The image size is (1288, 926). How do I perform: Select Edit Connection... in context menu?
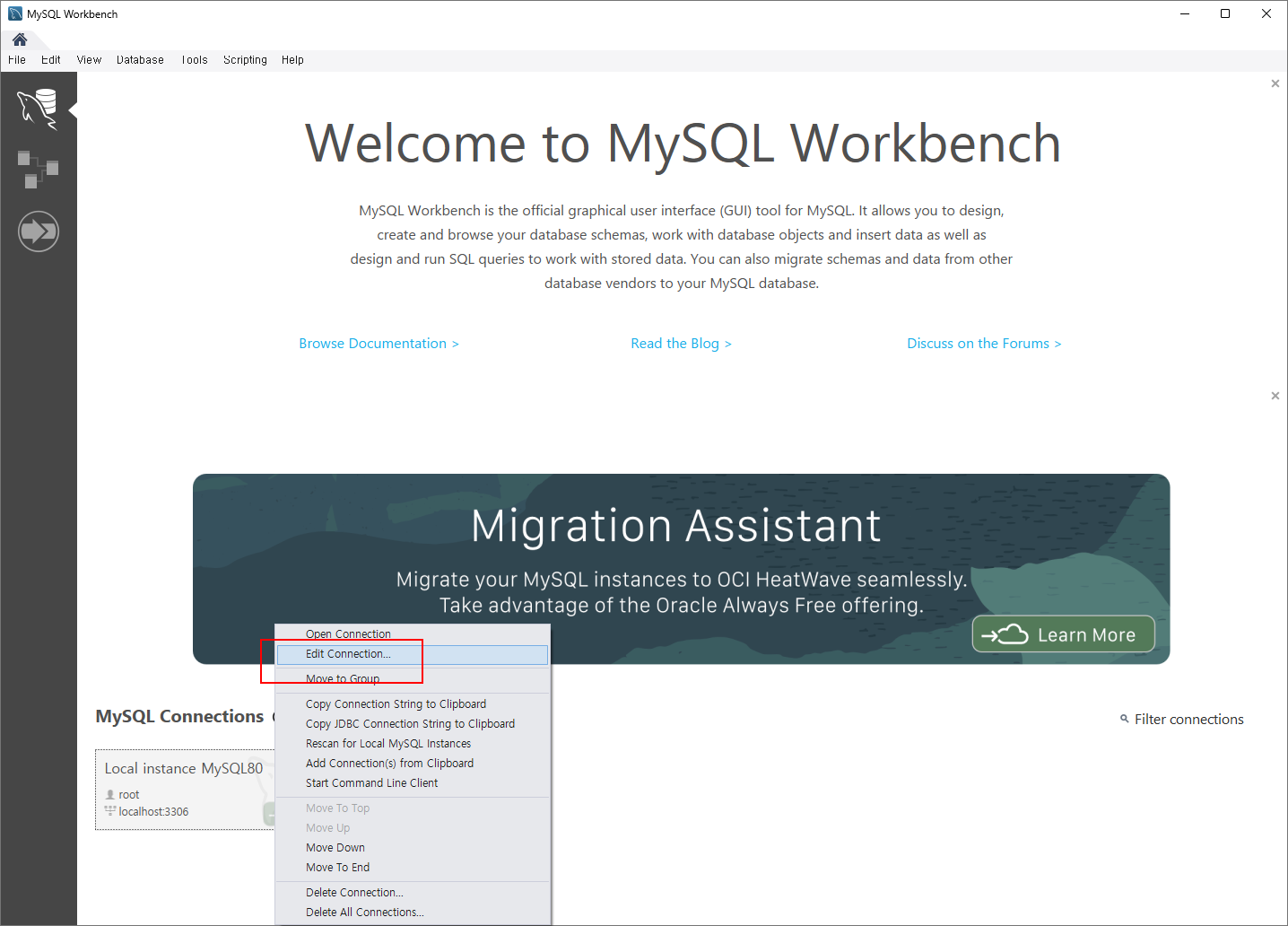point(413,654)
